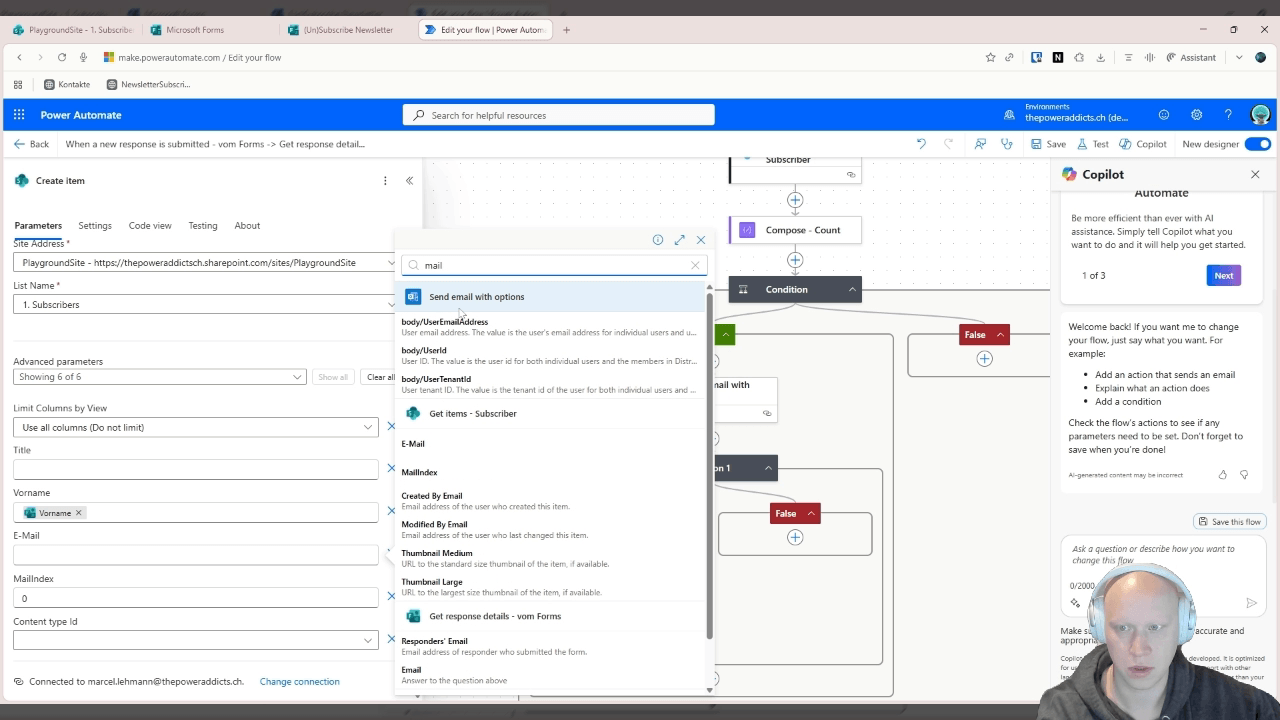Choose Responders' Email dynamic value

549,646
